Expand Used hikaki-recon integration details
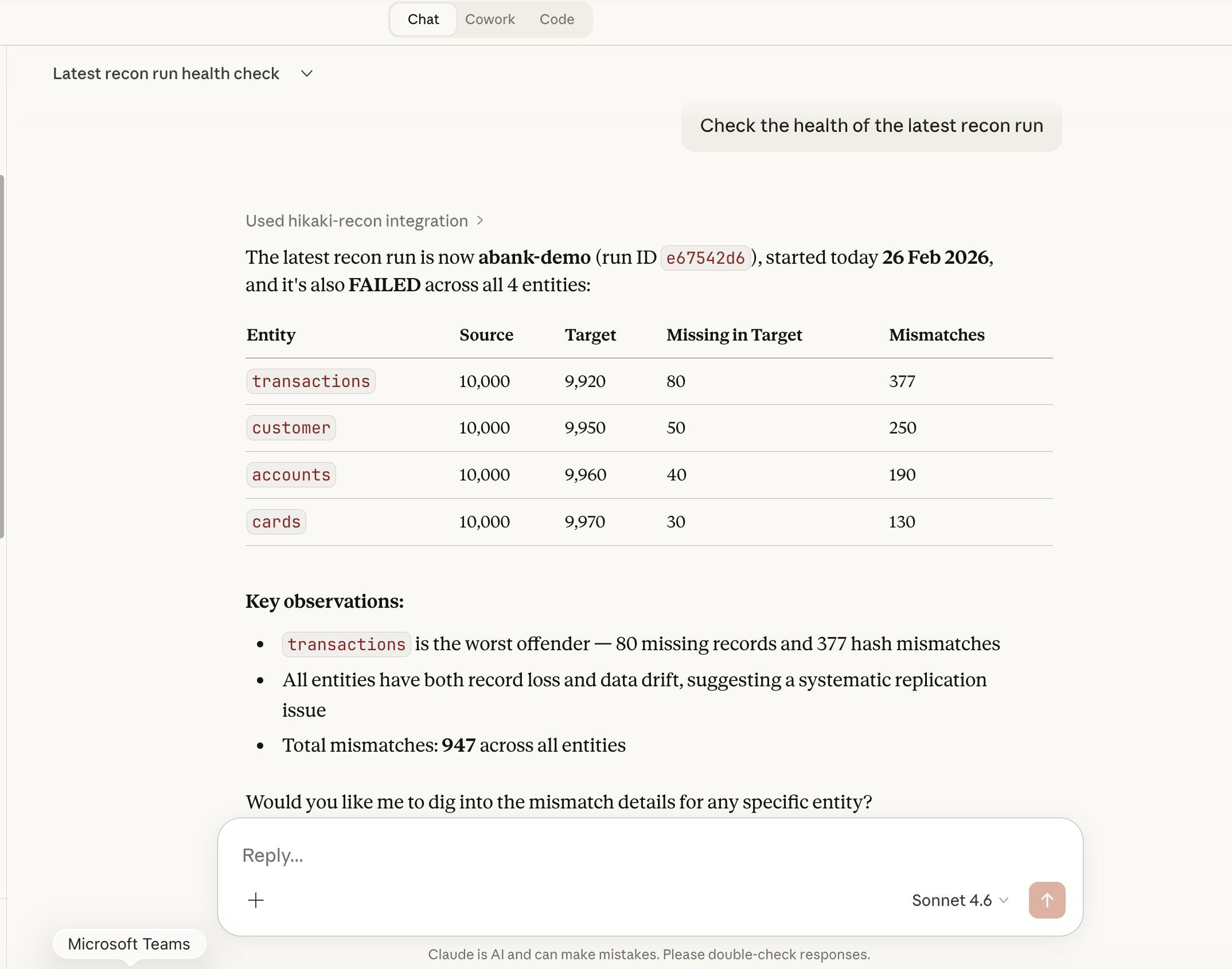Image resolution: width=1232 pixels, height=969 pixels. [x=365, y=221]
